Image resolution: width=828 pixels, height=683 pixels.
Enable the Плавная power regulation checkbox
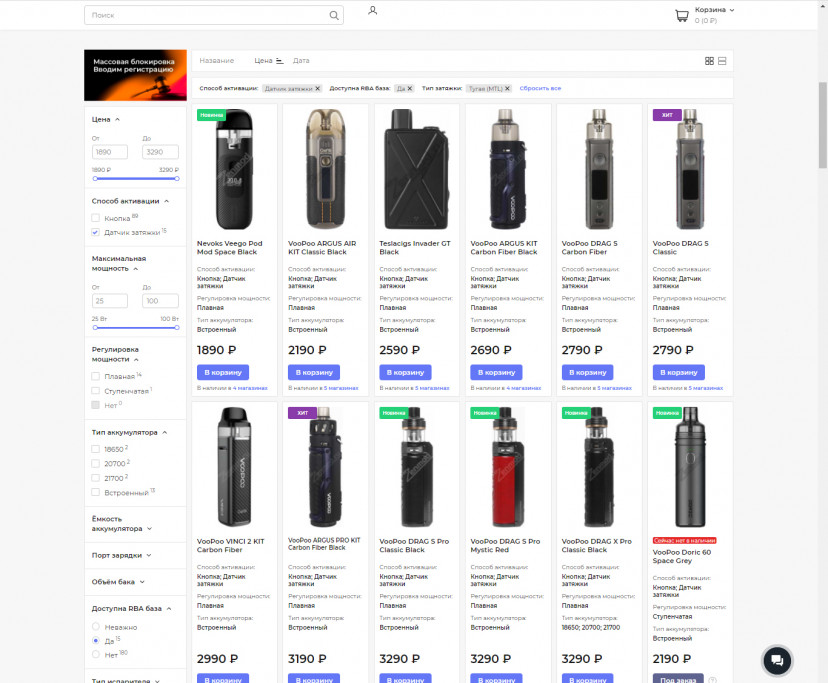click(96, 376)
